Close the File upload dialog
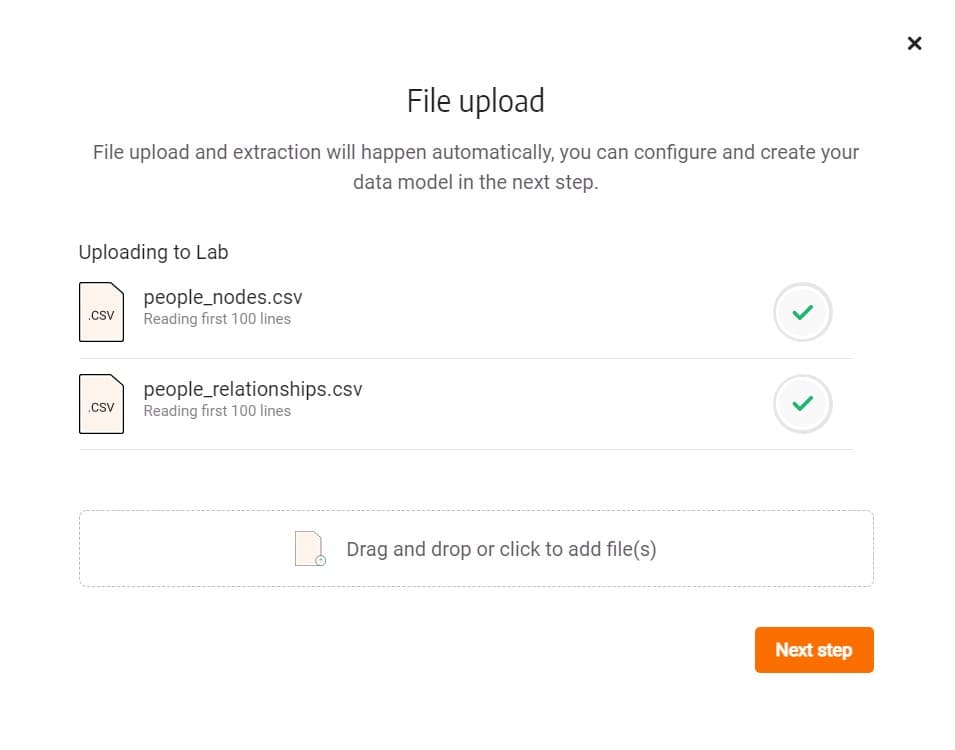Screen dimensions: 955x750 click(914, 43)
